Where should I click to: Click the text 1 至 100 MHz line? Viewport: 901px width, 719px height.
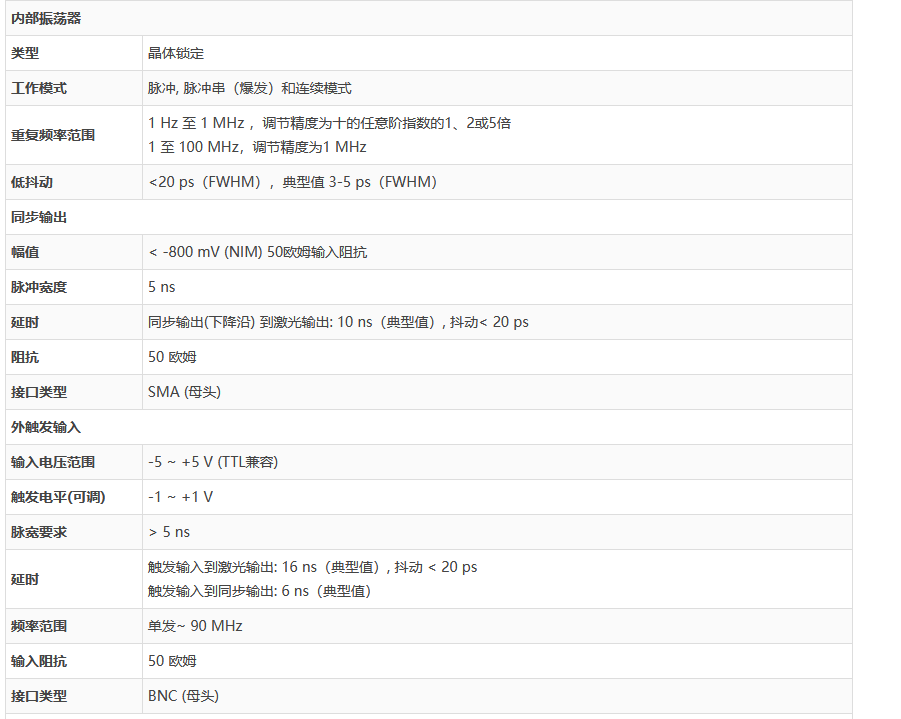coord(257,147)
